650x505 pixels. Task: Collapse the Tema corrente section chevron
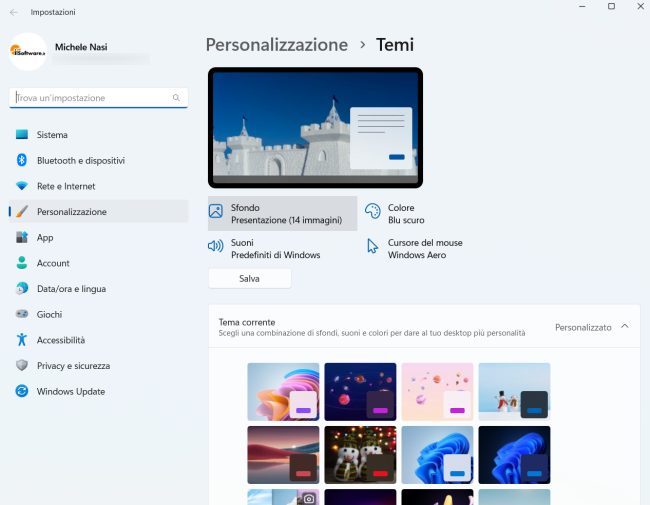click(x=625, y=326)
